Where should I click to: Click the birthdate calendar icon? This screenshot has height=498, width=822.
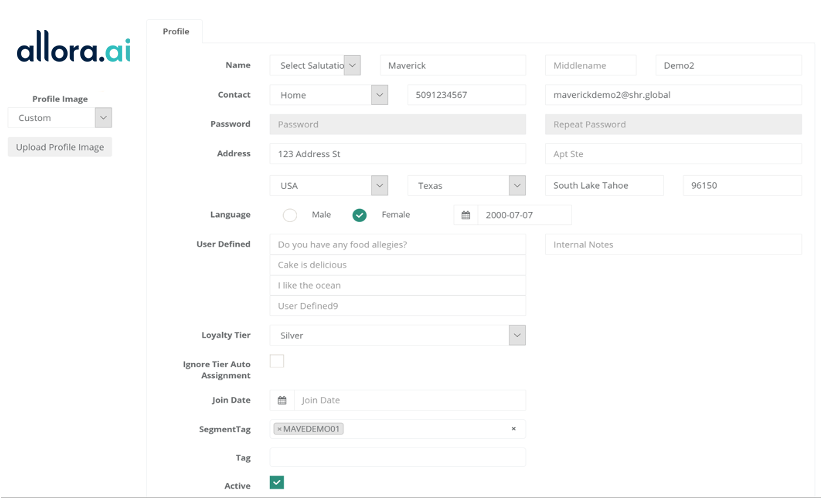tap(466, 215)
